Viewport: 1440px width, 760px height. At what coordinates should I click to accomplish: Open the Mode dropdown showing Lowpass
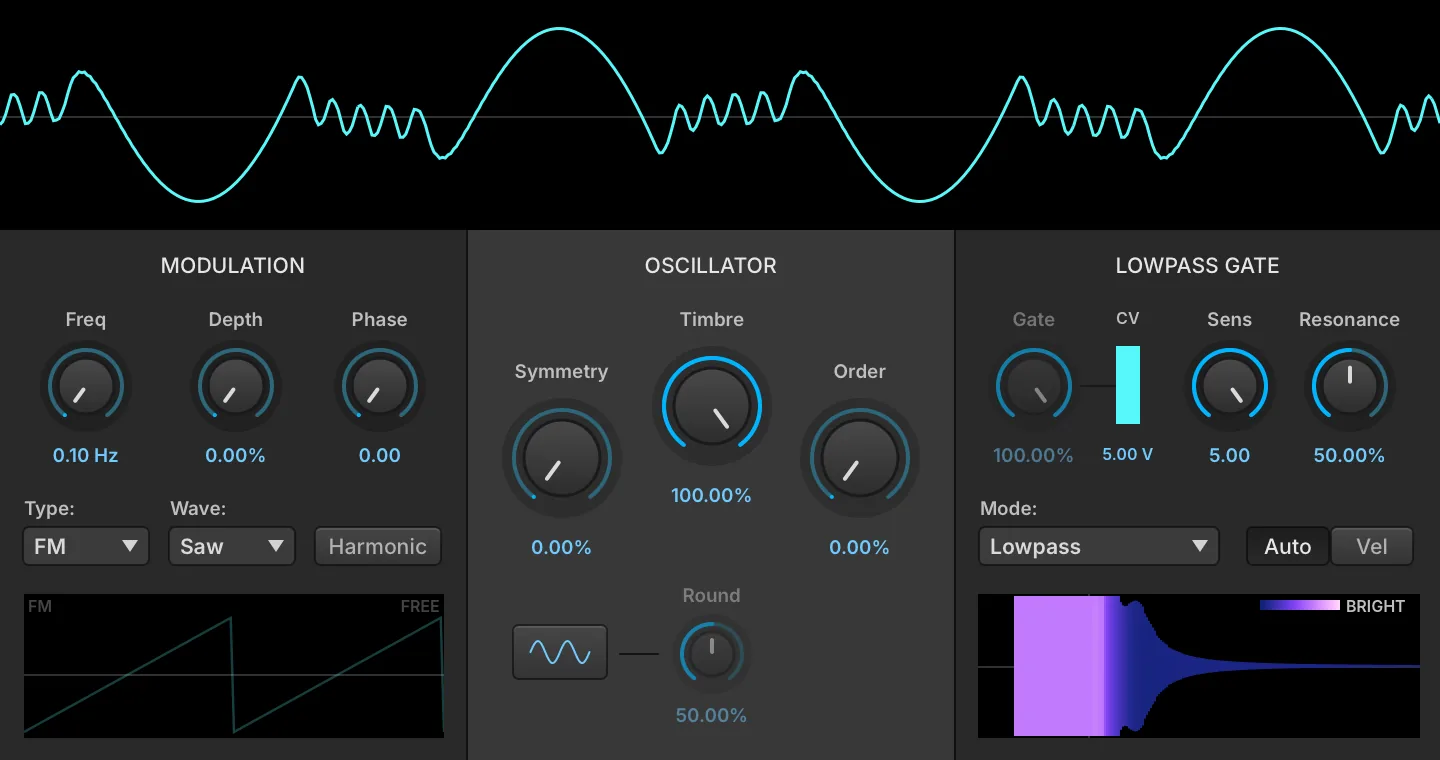point(1099,547)
